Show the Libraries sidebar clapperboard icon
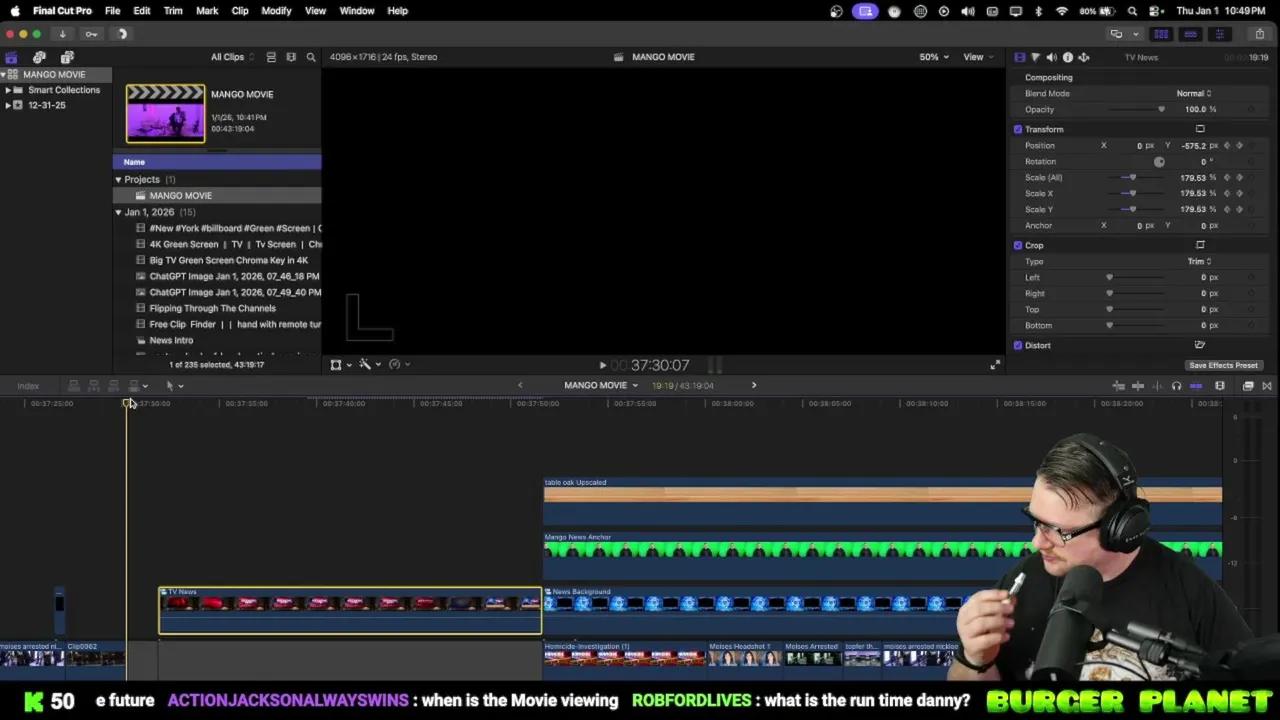The height and width of the screenshot is (720, 1280). tap(11, 57)
